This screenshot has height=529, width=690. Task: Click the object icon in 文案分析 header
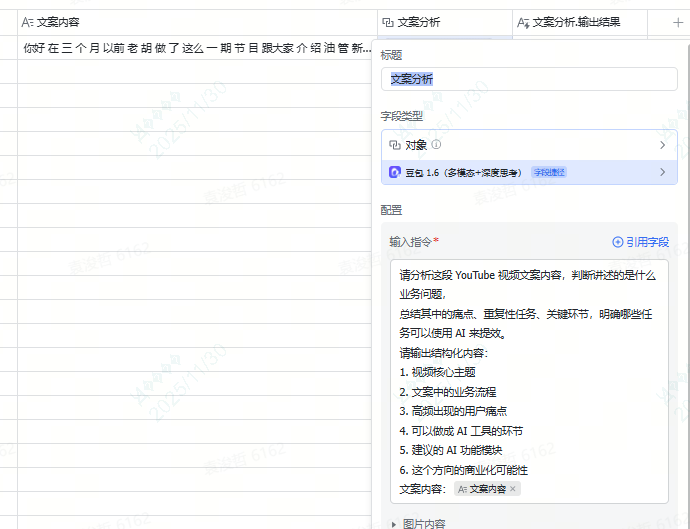click(388, 21)
